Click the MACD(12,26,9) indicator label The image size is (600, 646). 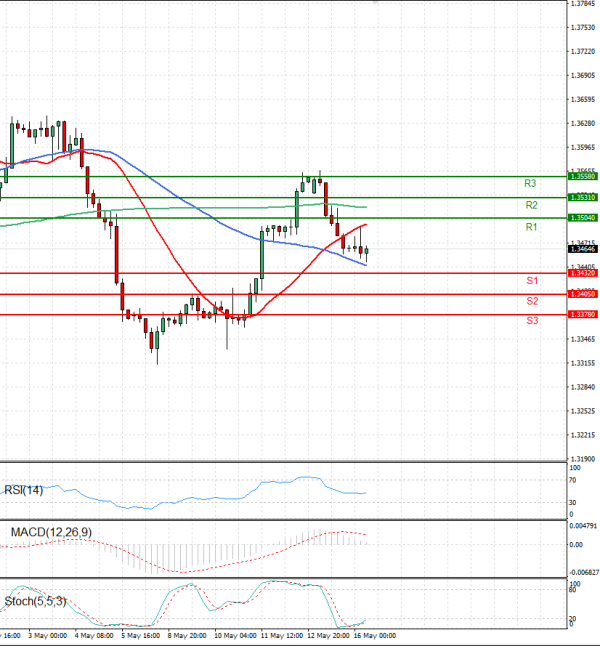[x=51, y=532]
